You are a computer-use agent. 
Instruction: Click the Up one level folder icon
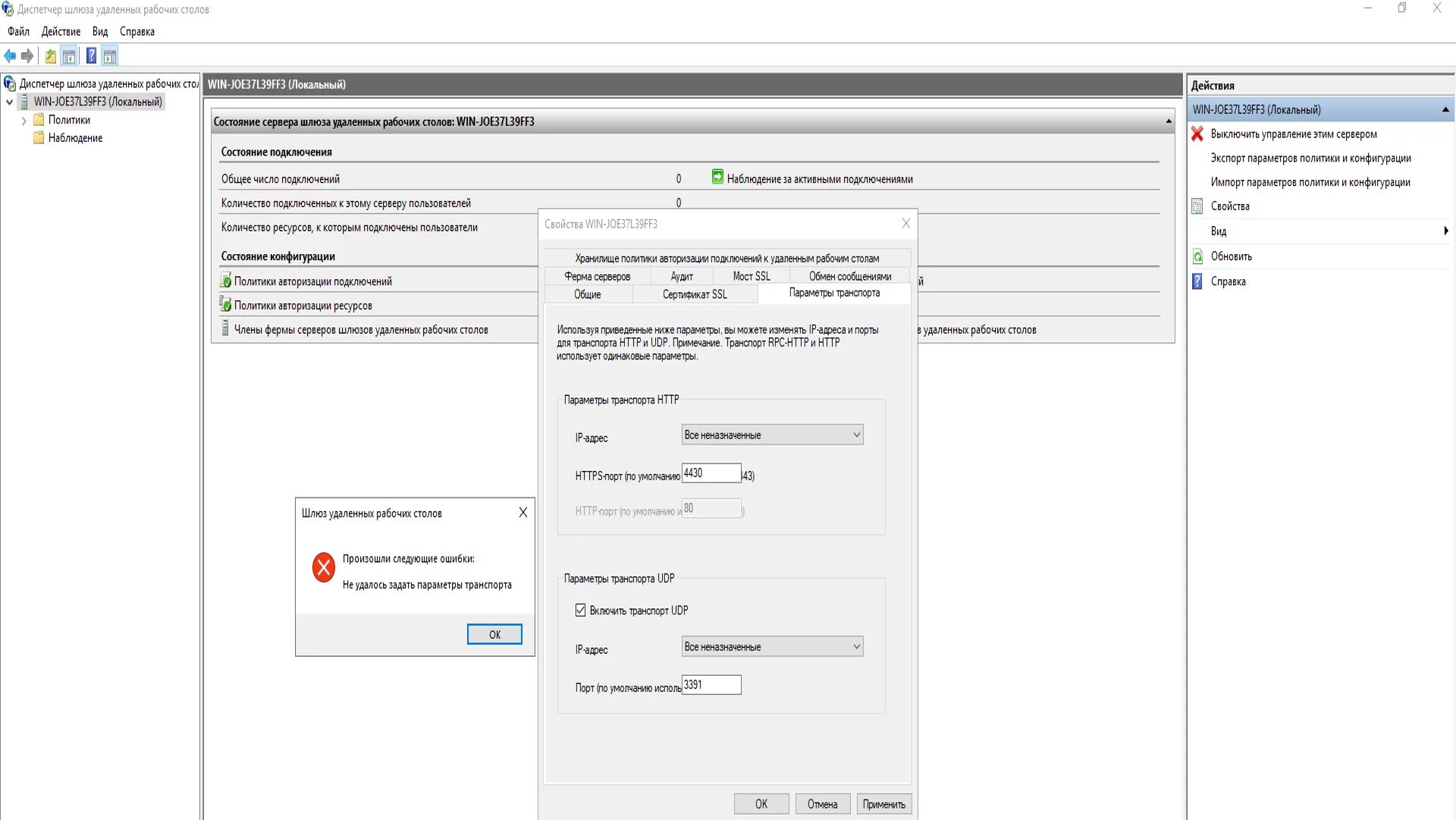coord(50,56)
